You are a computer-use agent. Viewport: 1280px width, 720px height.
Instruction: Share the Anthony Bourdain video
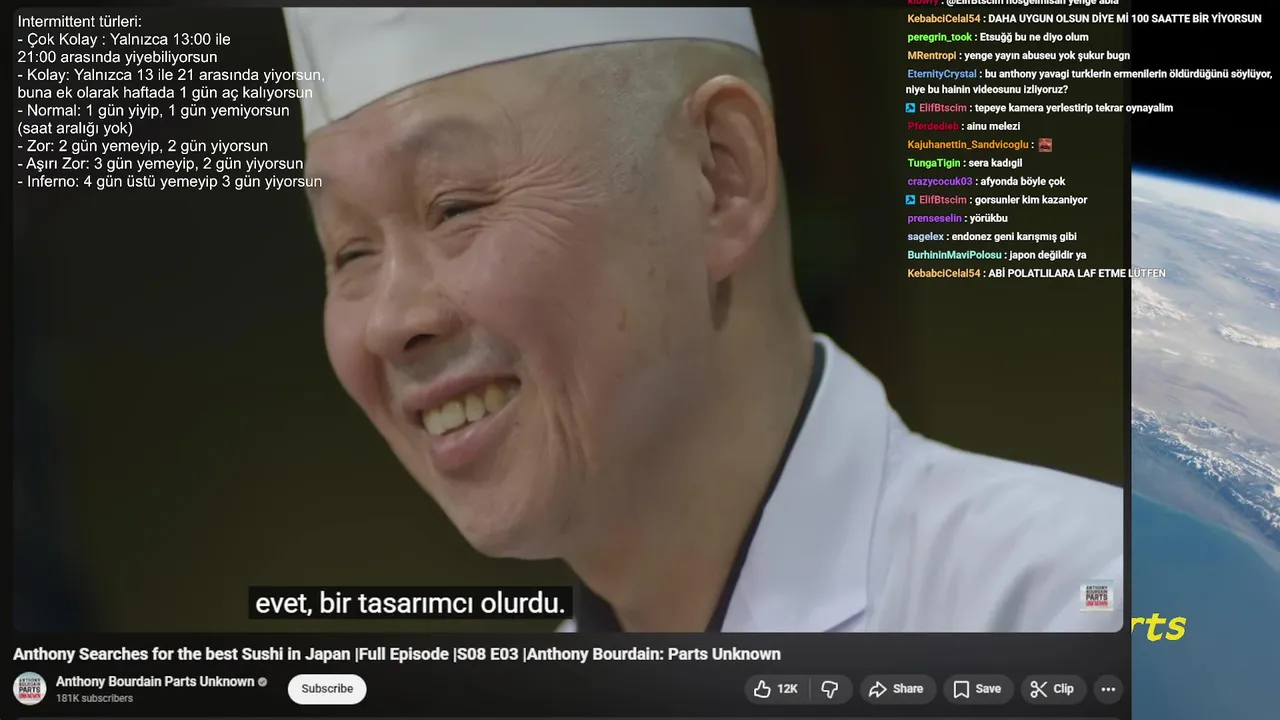coord(896,689)
